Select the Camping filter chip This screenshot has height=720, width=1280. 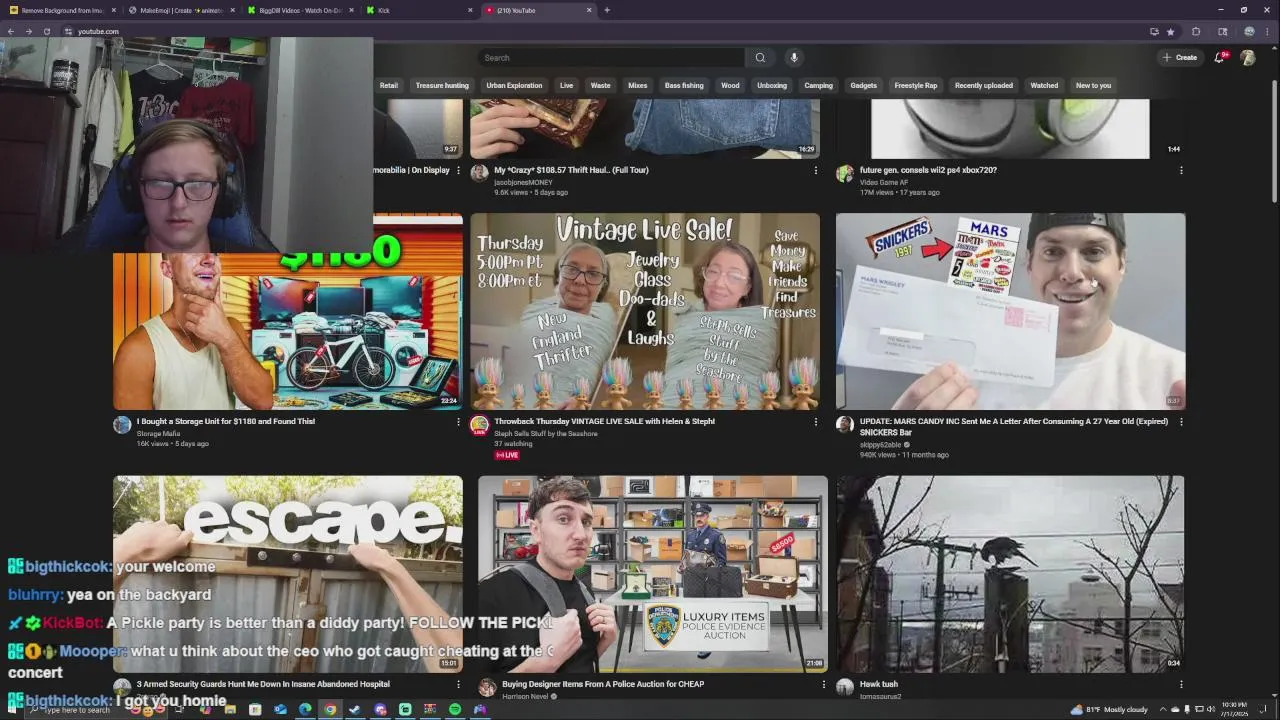(x=818, y=86)
